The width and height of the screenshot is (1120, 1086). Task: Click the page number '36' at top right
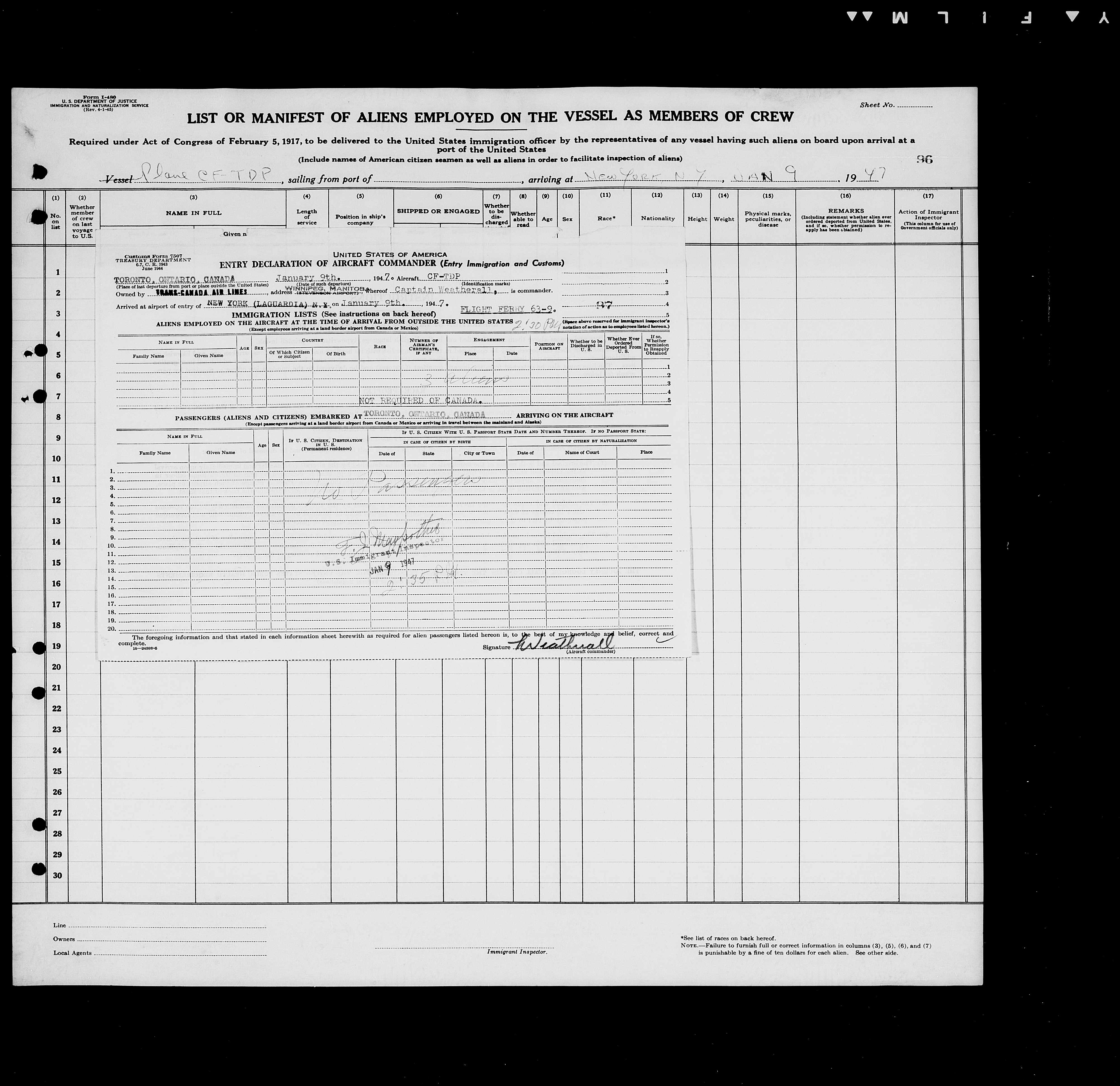(924, 159)
